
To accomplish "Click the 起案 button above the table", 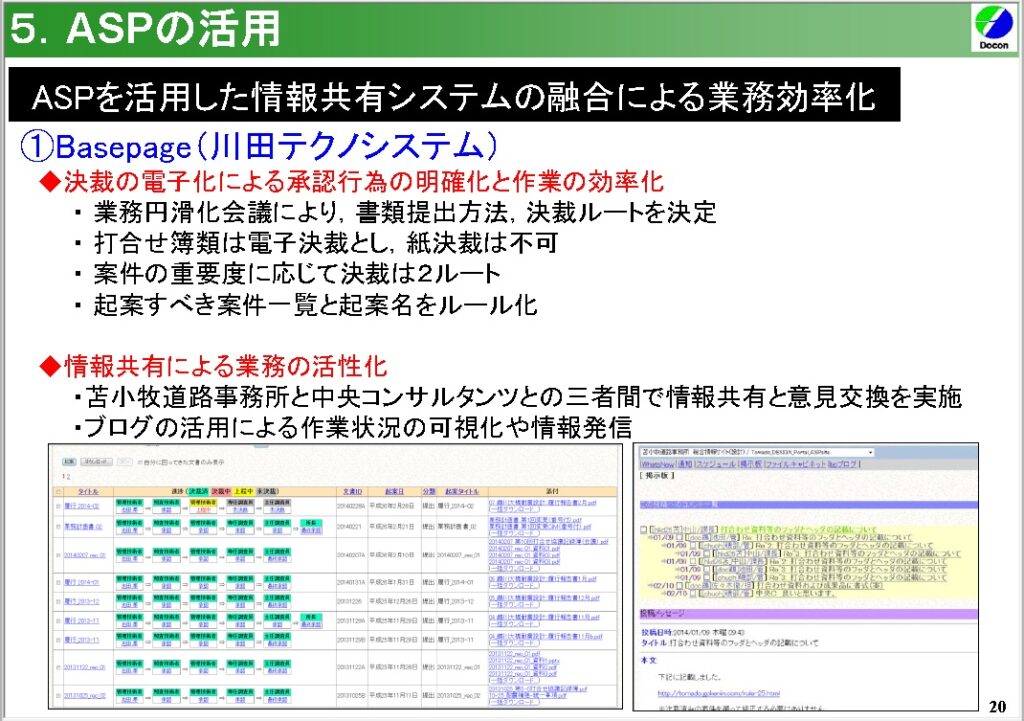I will click(69, 462).
